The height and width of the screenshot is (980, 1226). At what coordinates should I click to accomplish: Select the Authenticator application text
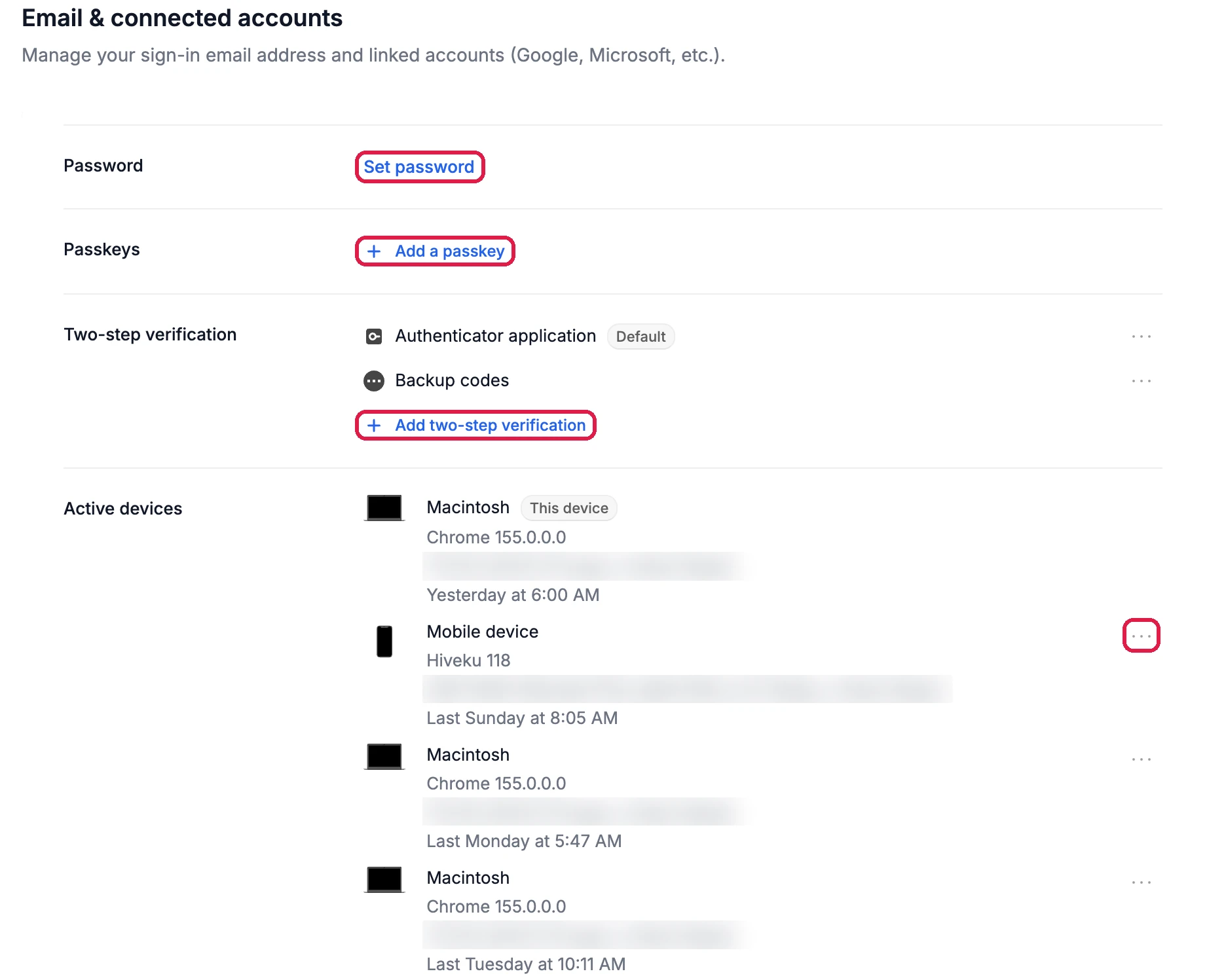pyautogui.click(x=496, y=336)
